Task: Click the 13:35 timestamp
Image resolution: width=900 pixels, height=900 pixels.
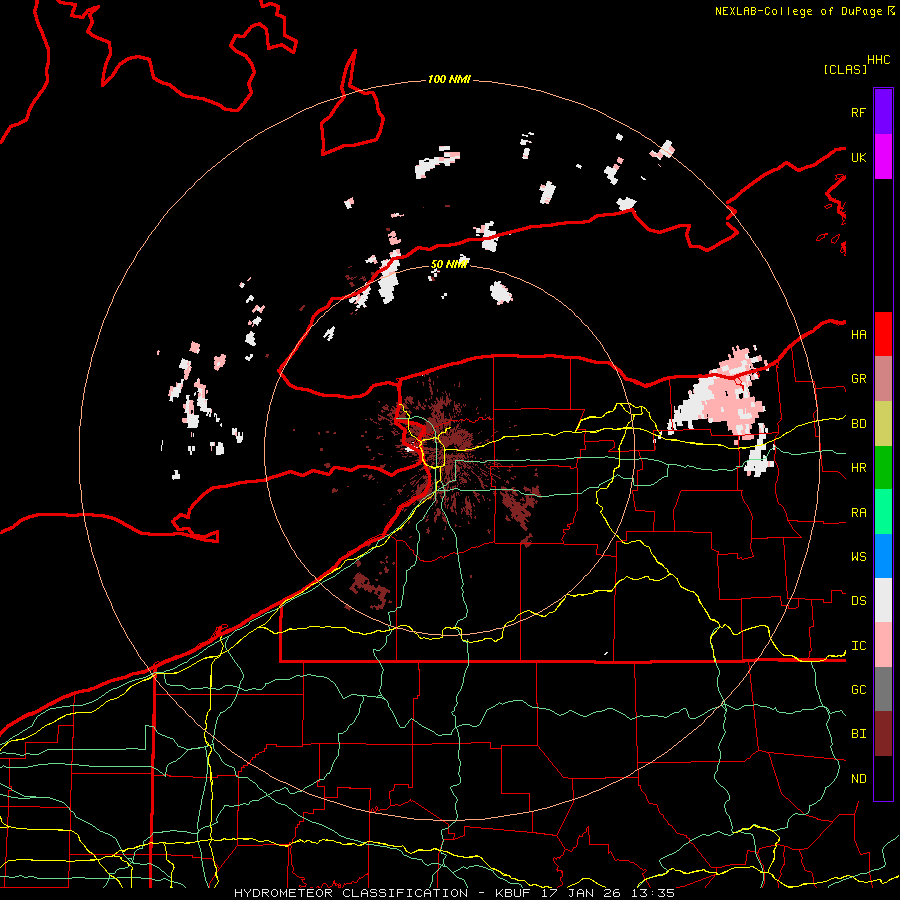Action: [654, 893]
